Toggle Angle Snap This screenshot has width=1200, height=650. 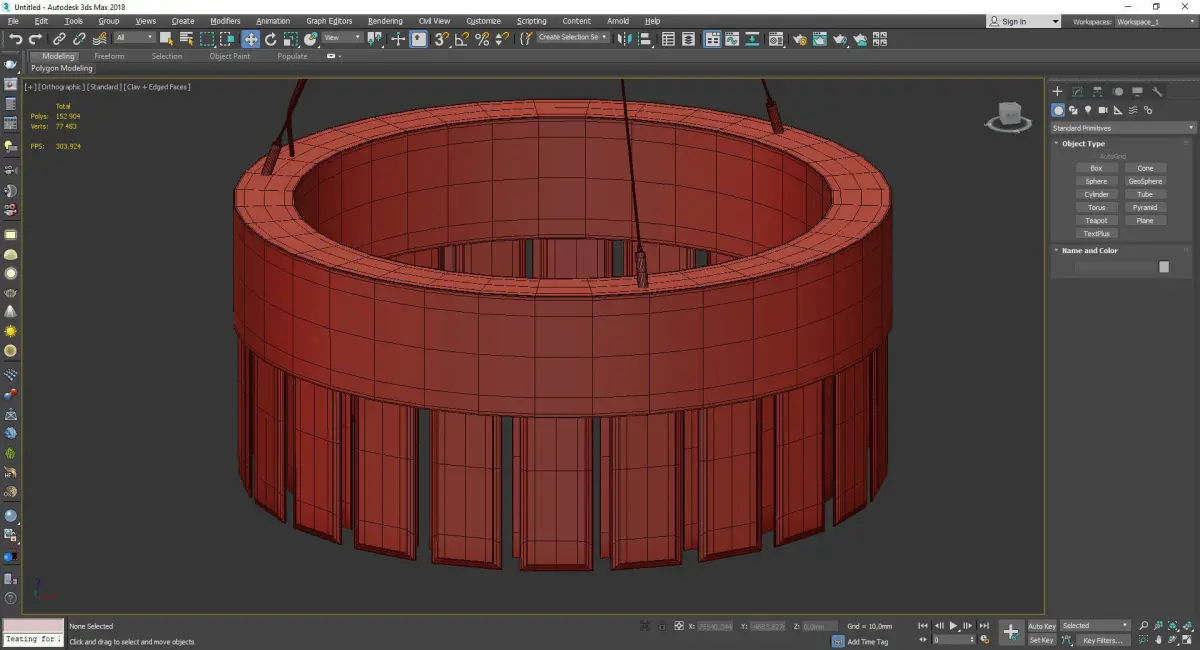tap(461, 39)
